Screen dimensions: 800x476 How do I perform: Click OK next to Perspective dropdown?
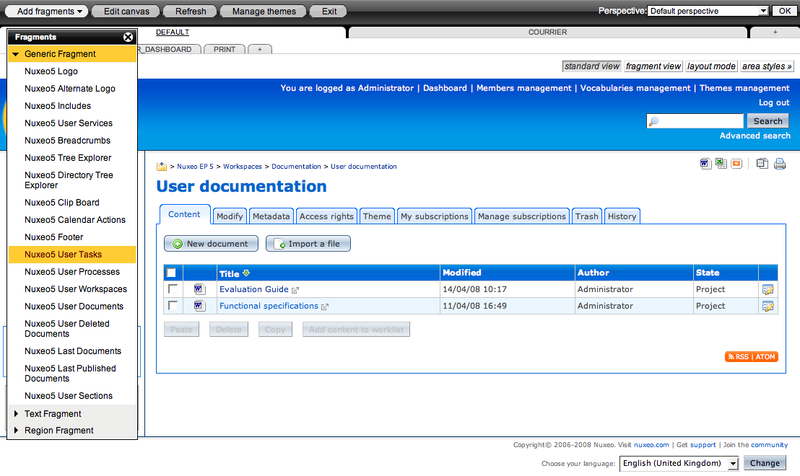(784, 11)
